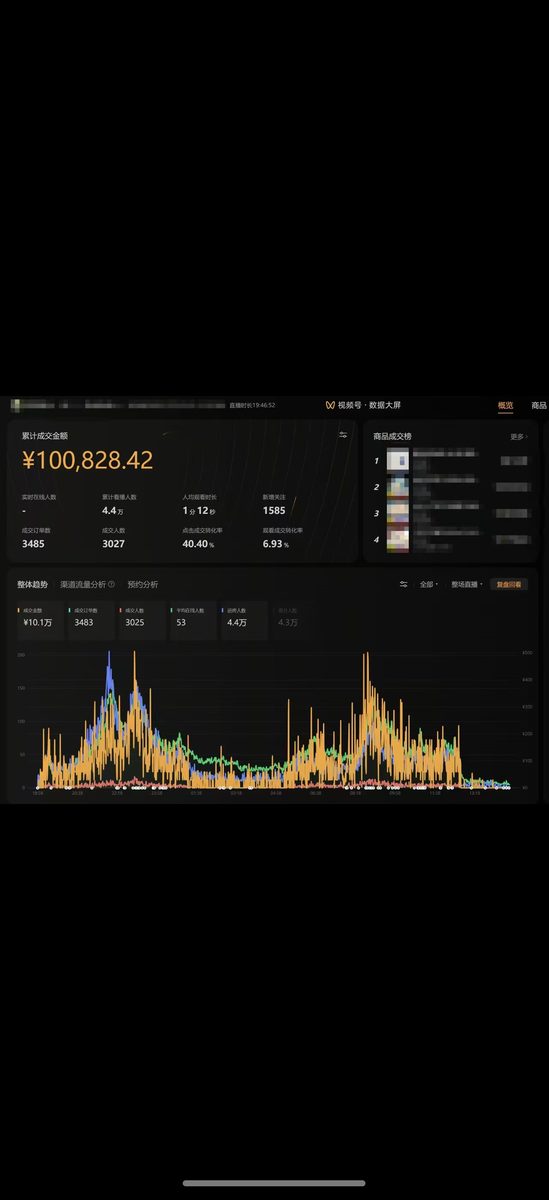Switch to the 商品 tab
The image size is (549, 1200).
[x=539, y=405]
